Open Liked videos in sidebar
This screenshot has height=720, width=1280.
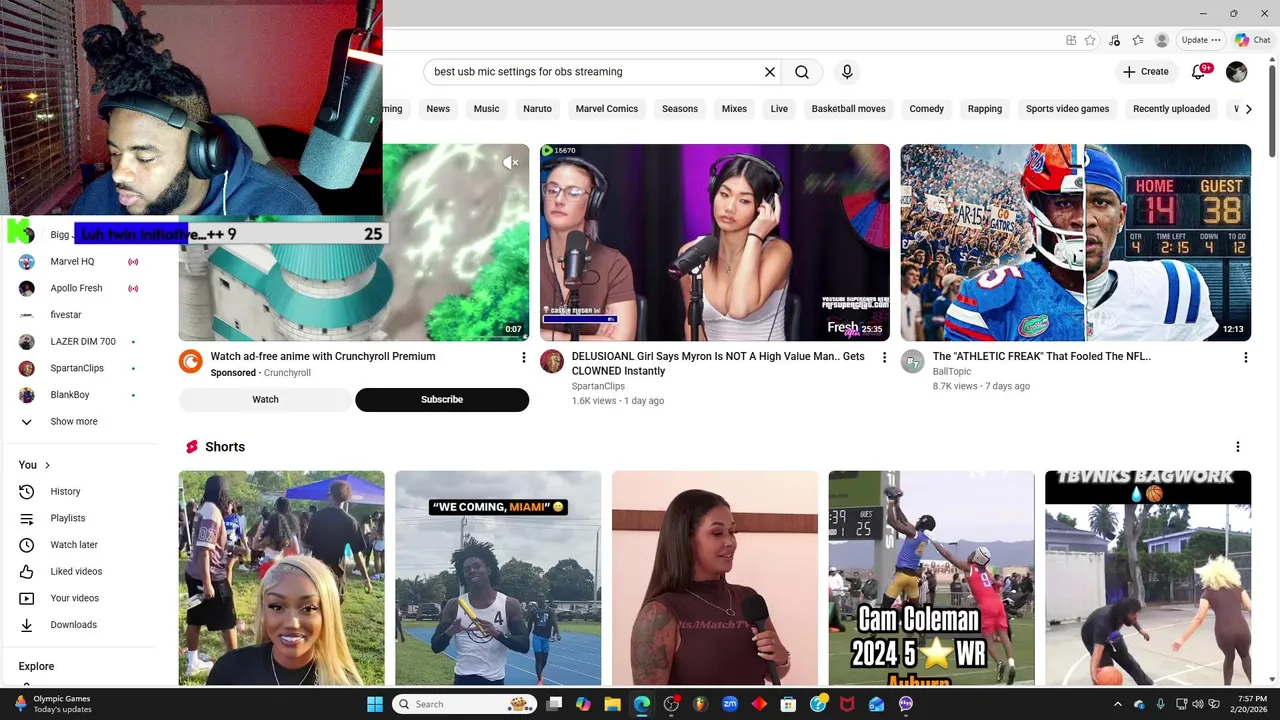(x=79, y=572)
